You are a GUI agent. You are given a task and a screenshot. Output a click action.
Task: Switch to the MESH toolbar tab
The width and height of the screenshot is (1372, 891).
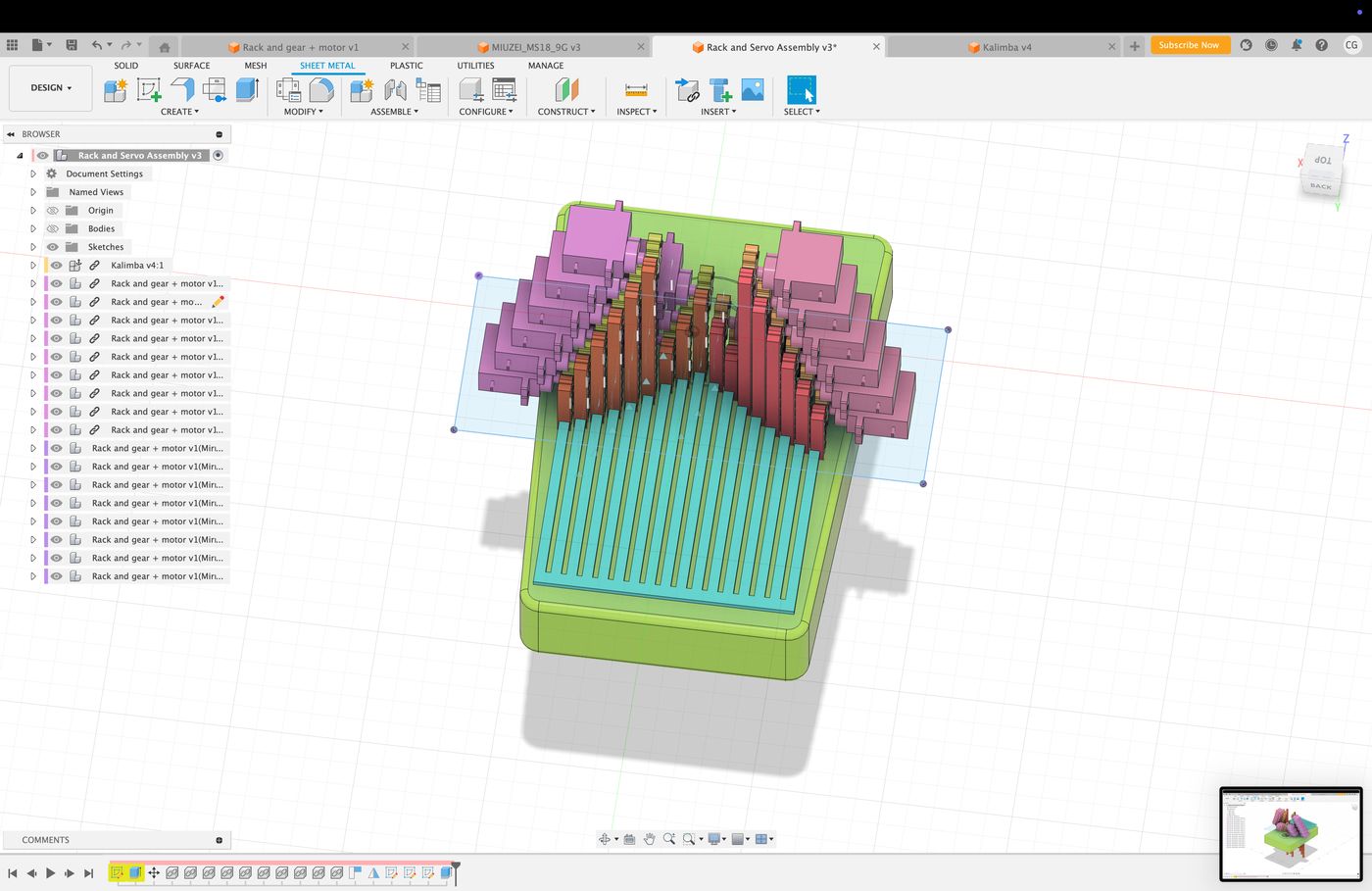[x=255, y=66]
